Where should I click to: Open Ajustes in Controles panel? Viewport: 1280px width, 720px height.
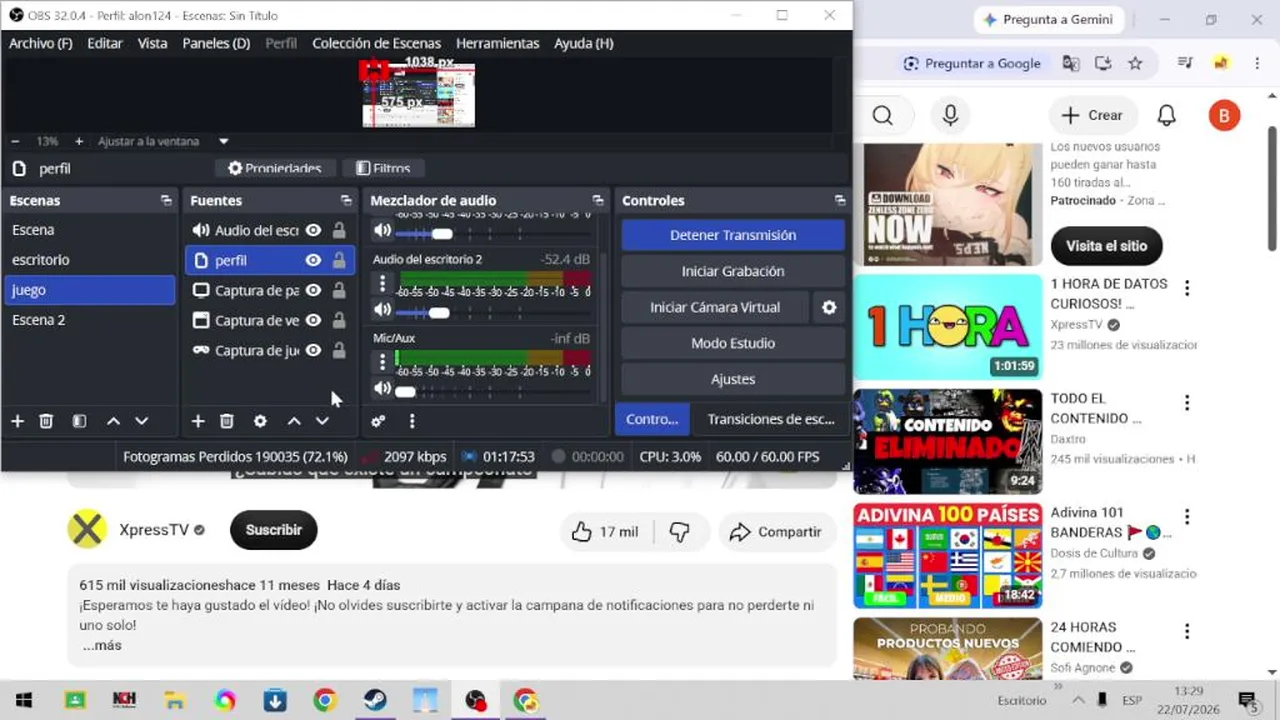(733, 379)
